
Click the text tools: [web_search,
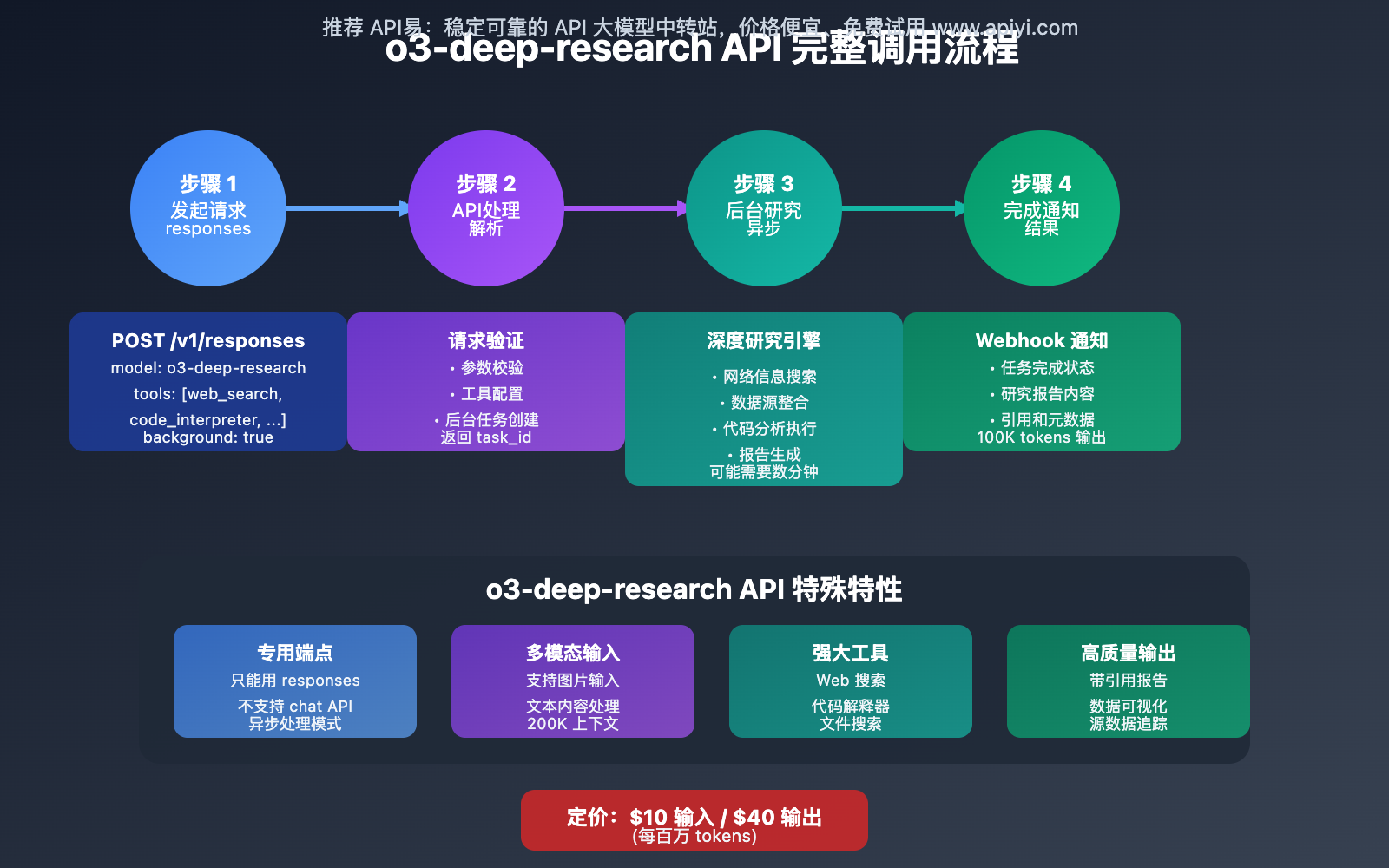[x=208, y=394]
